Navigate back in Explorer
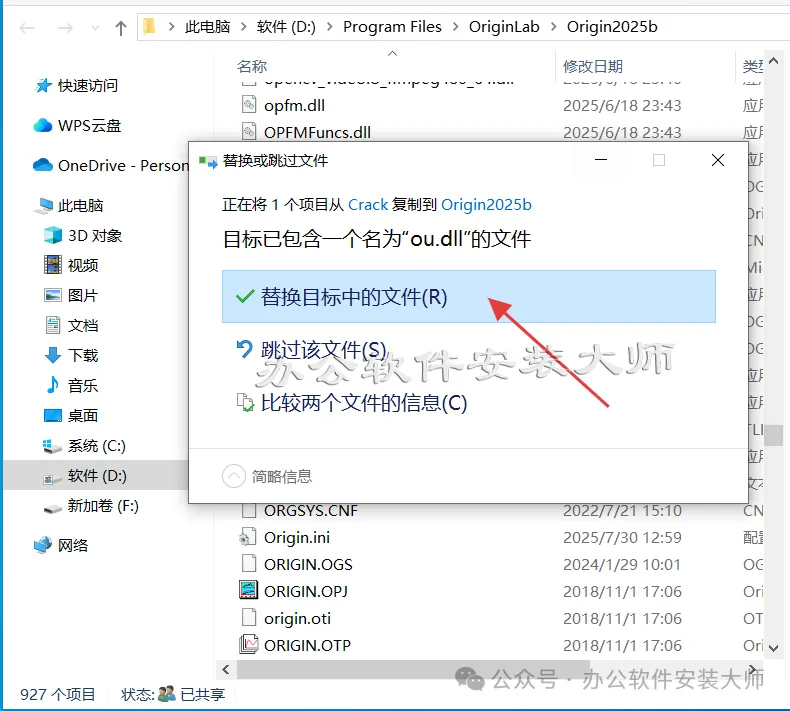 pyautogui.click(x=27, y=28)
